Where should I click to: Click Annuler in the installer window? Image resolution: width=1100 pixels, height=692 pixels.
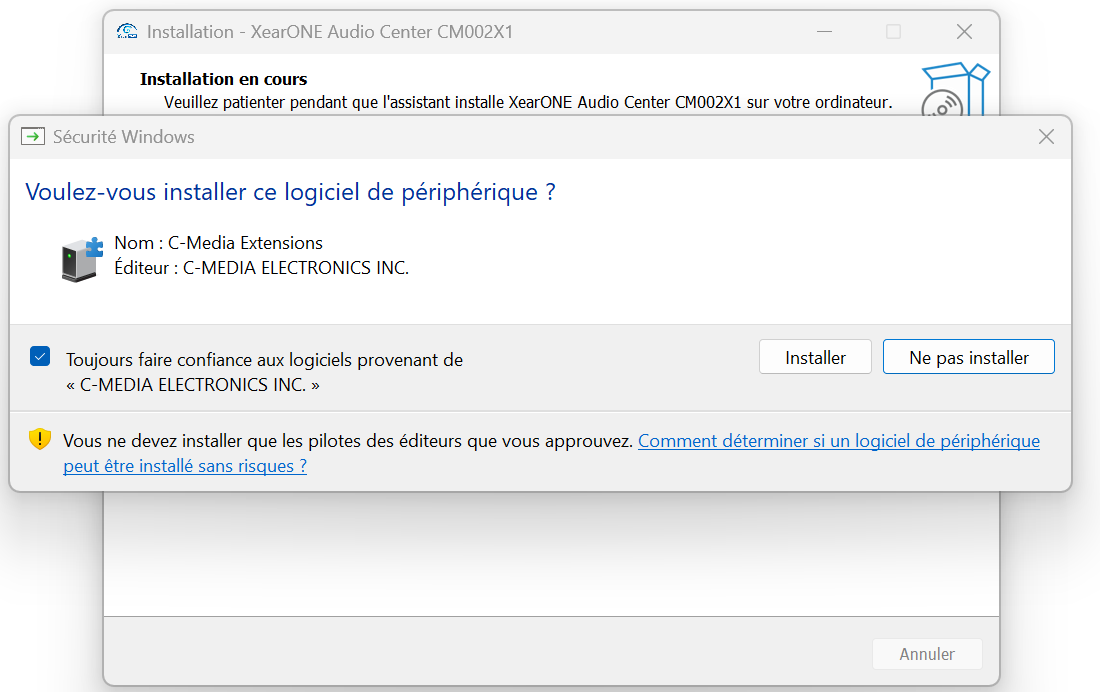tap(927, 654)
